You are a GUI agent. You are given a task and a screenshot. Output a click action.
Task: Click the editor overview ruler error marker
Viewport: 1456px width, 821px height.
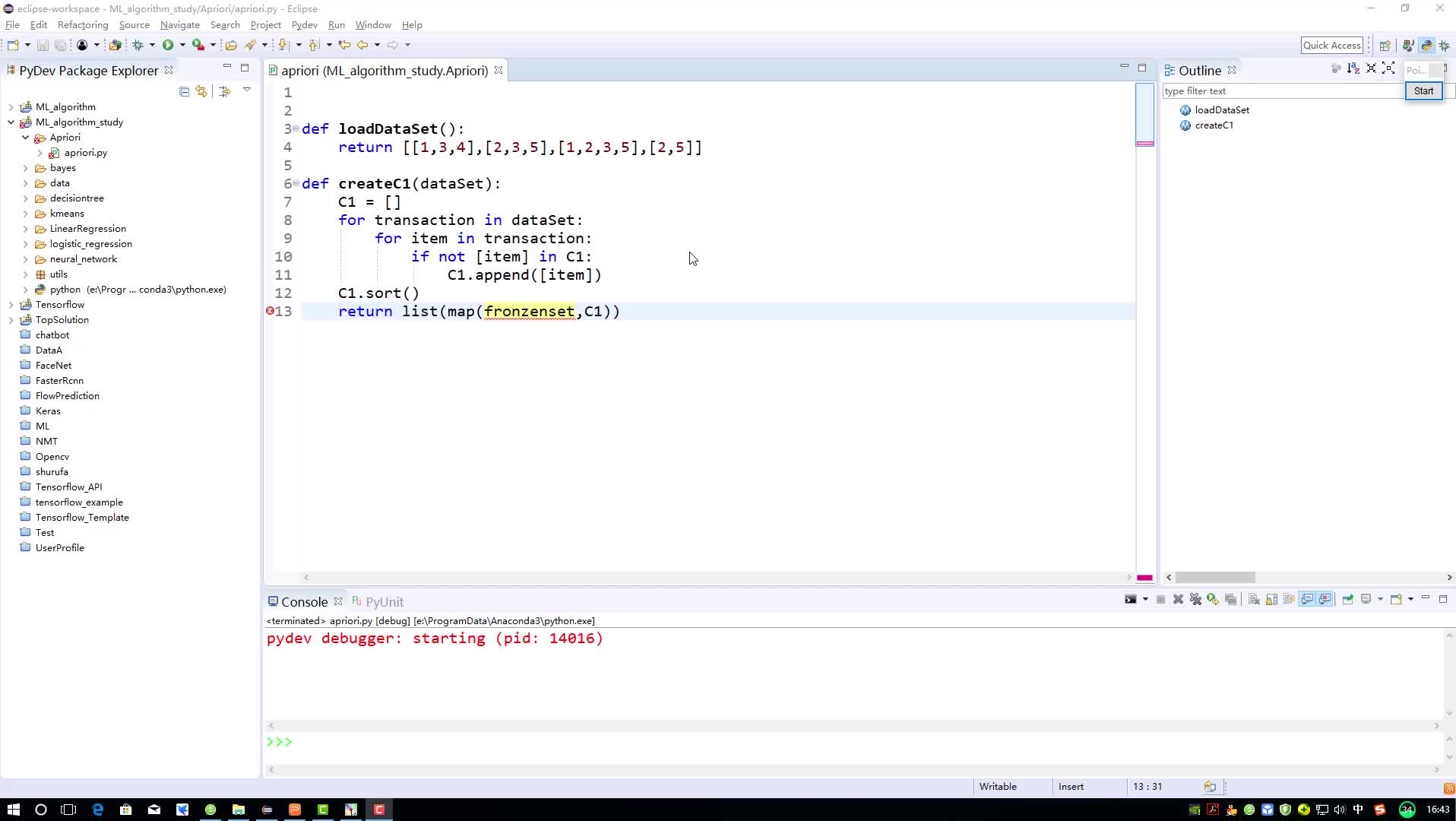[1144, 144]
